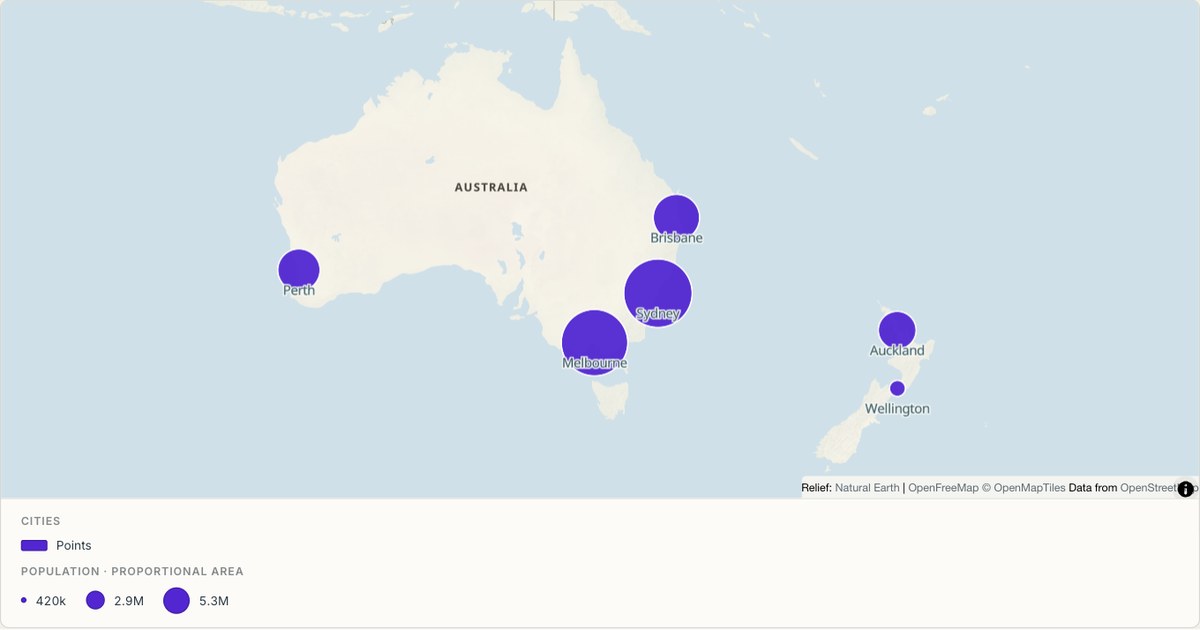Click the Points legend label
This screenshot has height=630, width=1200.
tap(74, 546)
